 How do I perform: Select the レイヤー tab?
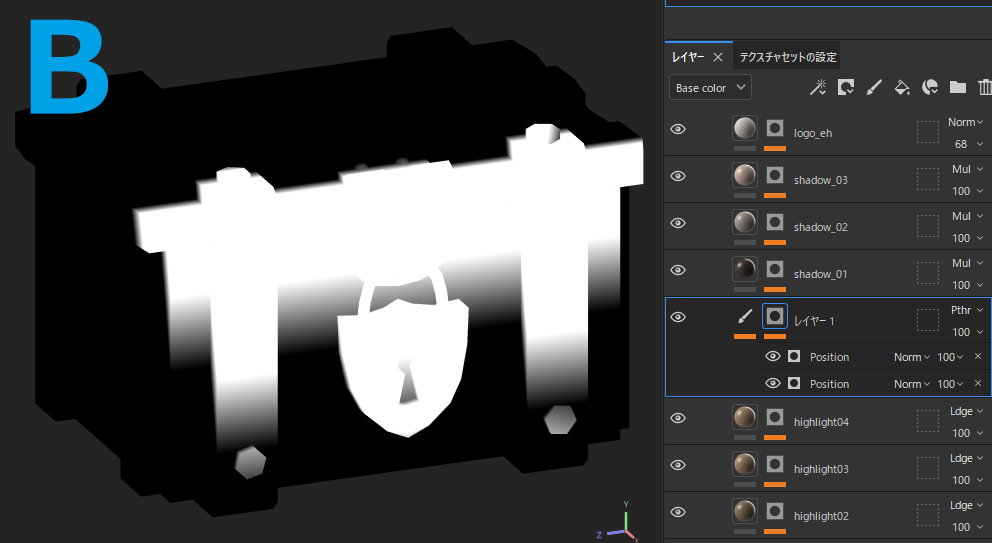tap(688, 57)
